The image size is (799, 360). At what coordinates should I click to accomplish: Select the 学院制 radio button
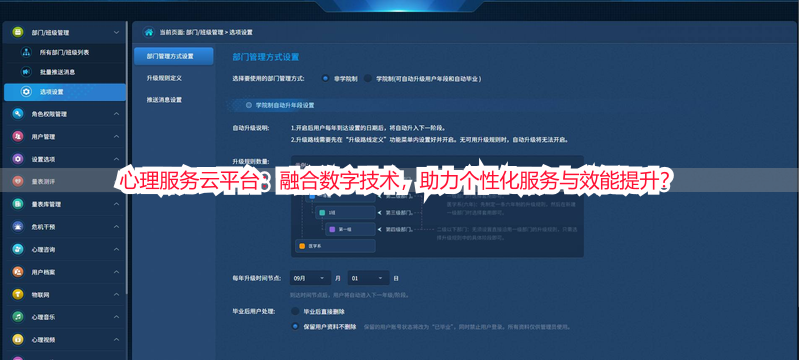click(367, 79)
